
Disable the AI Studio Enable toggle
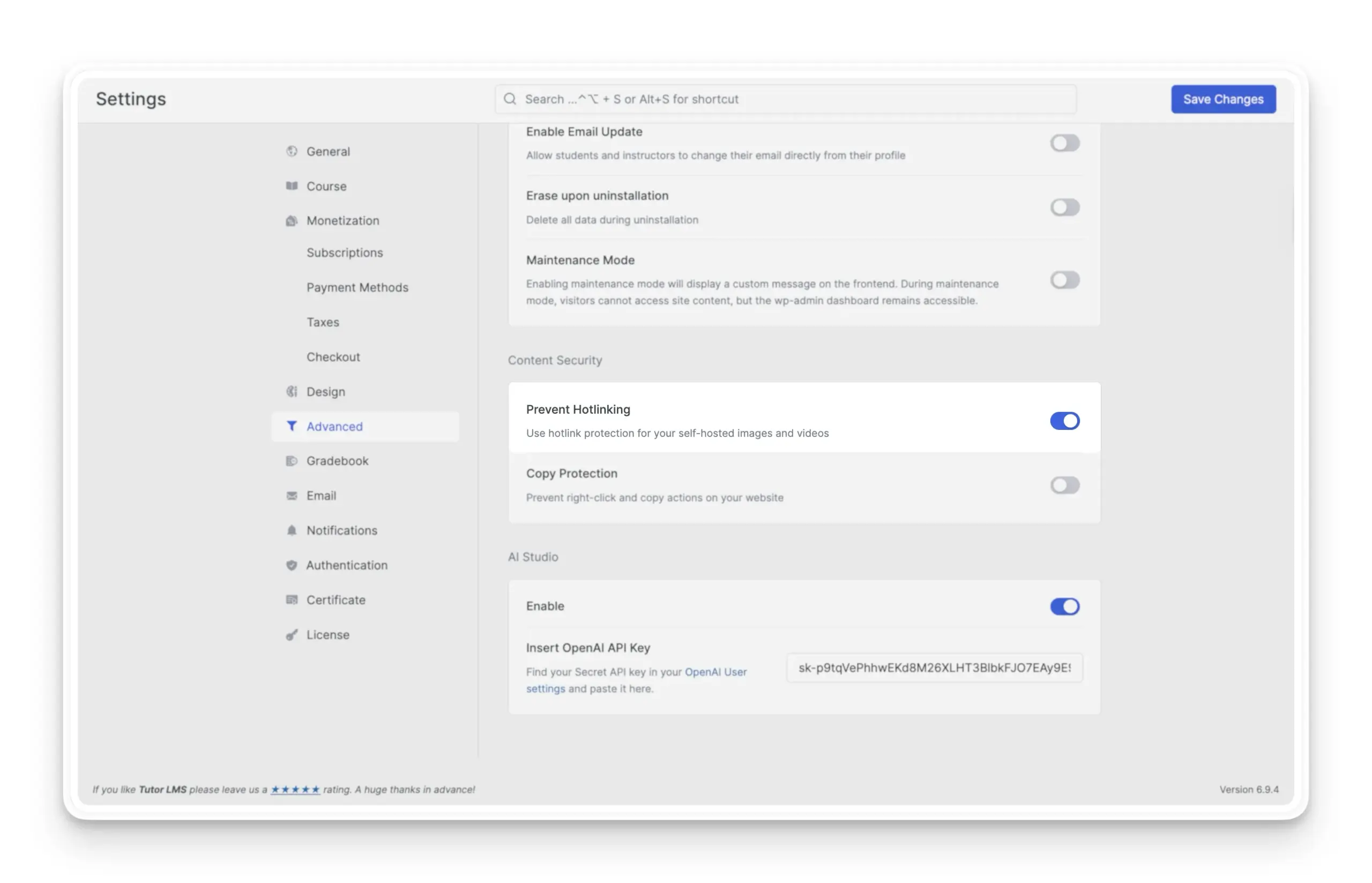[x=1064, y=606]
